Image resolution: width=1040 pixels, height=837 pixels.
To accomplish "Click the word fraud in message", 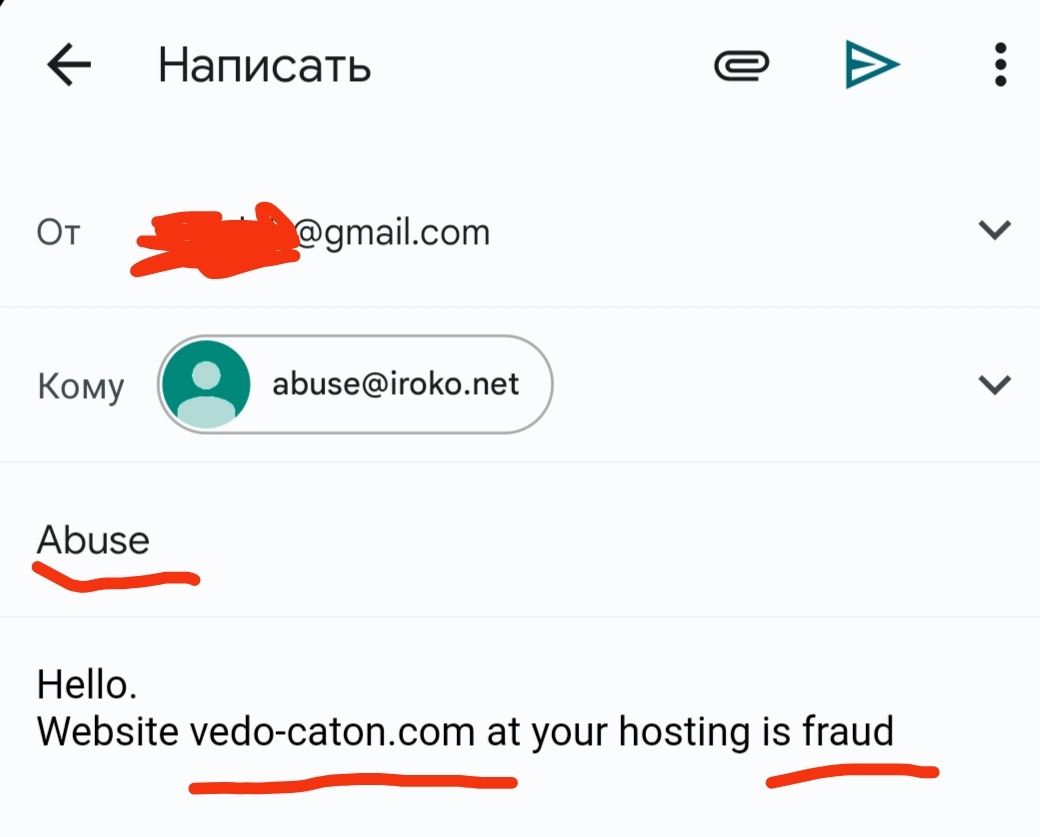I will 848,730.
